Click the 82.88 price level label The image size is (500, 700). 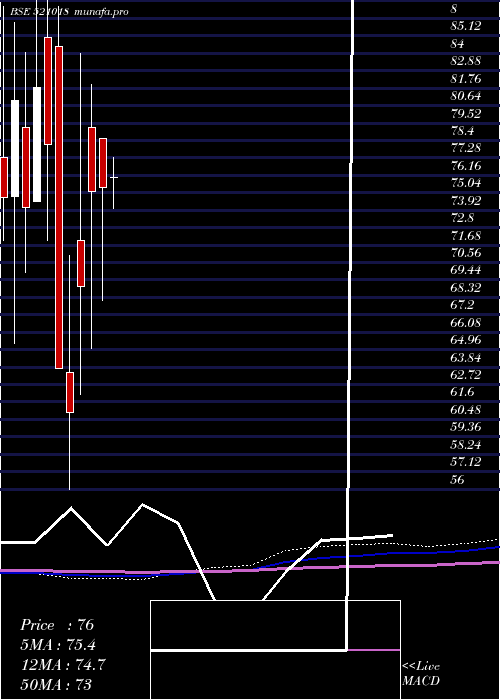(x=466, y=61)
